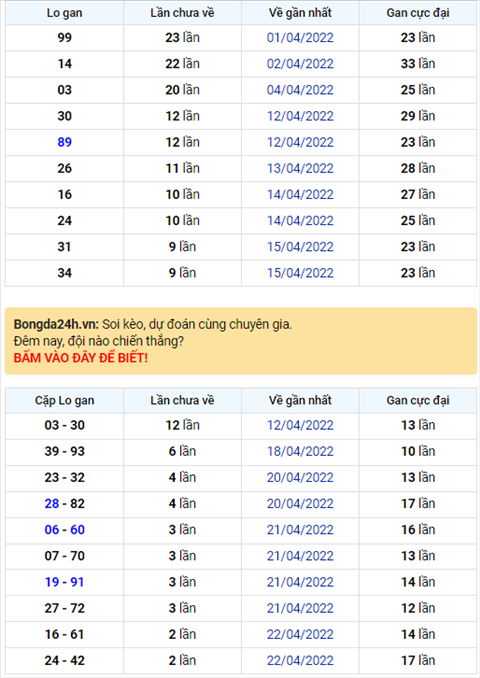Image resolution: width=480 pixels, height=678 pixels.
Task: Select the pair 27 - 72
Action: tap(64, 608)
